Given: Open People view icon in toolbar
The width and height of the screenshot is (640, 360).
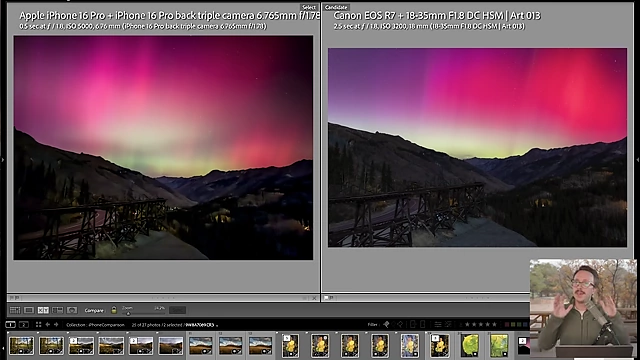Looking at the screenshot, I should pos(72,310).
